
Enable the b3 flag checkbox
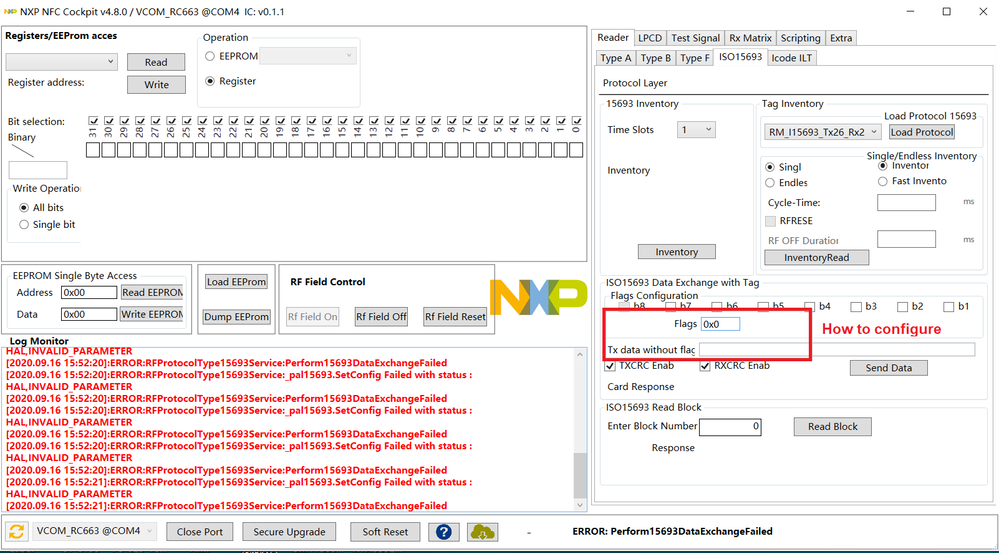pos(856,307)
